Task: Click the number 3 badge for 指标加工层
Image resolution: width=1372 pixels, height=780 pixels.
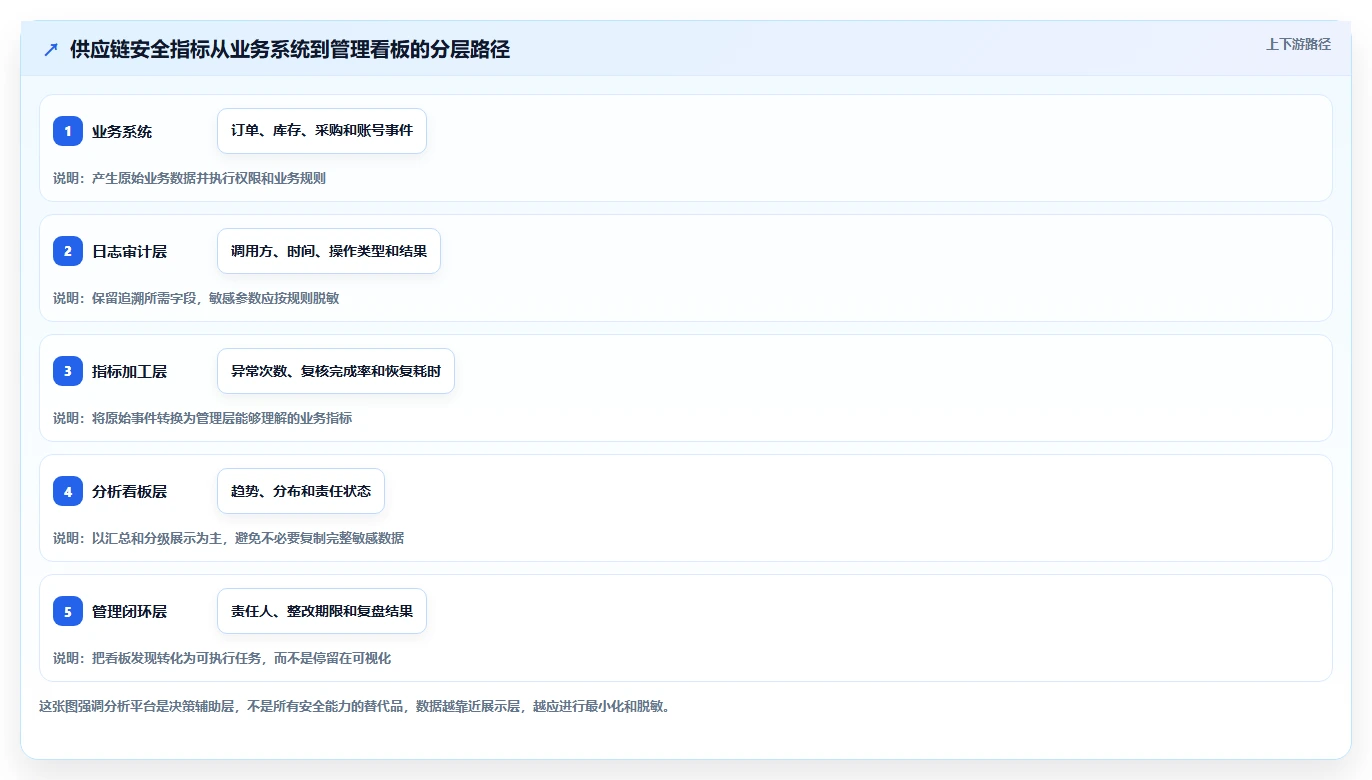Action: [68, 371]
